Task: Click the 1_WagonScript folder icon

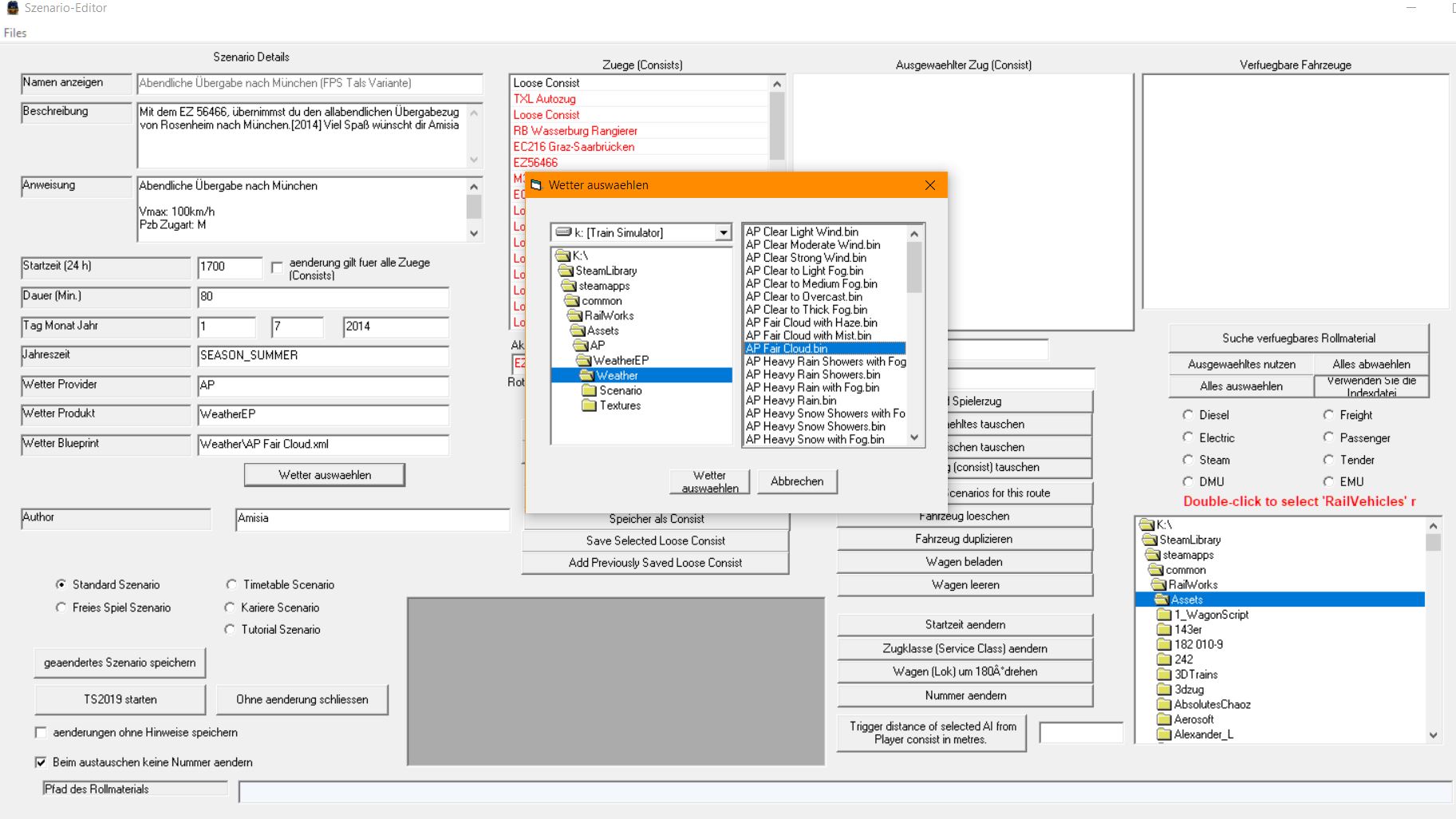Action: [x=1164, y=615]
